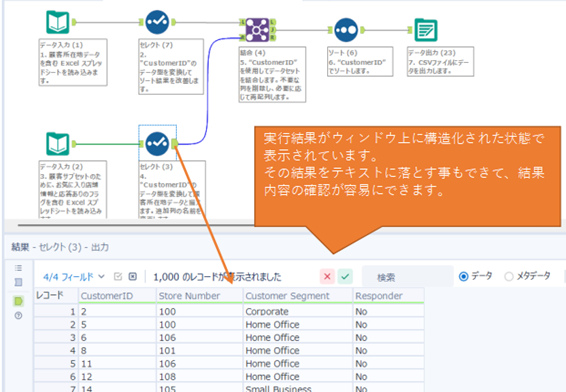Image resolution: width=566 pixels, height=392 pixels.
Task: Click the green output anchor in results sidebar
Action: (18, 301)
